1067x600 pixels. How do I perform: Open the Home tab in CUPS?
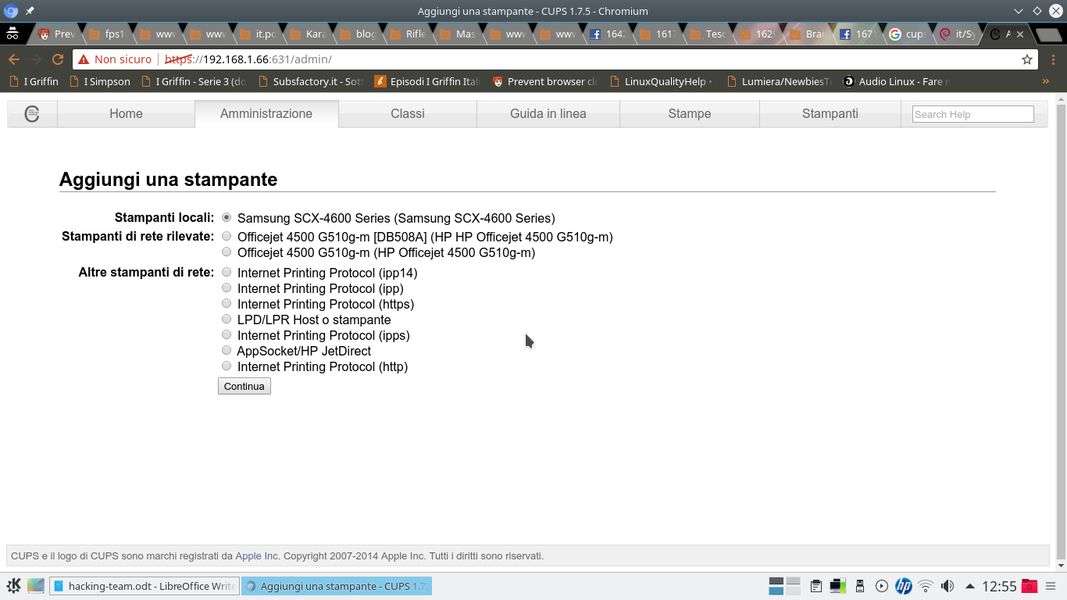(126, 114)
